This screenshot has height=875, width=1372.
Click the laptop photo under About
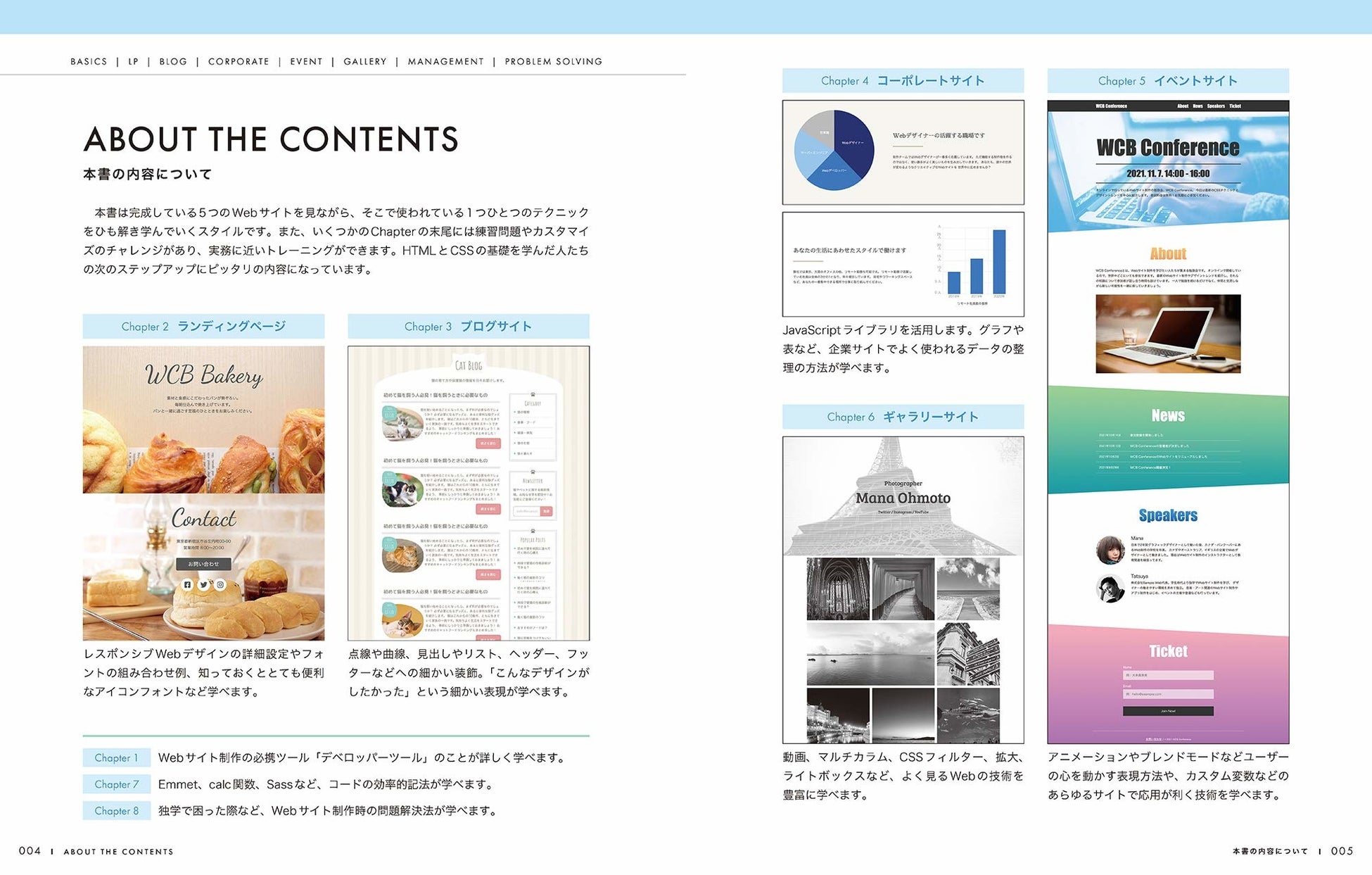coord(1168,334)
